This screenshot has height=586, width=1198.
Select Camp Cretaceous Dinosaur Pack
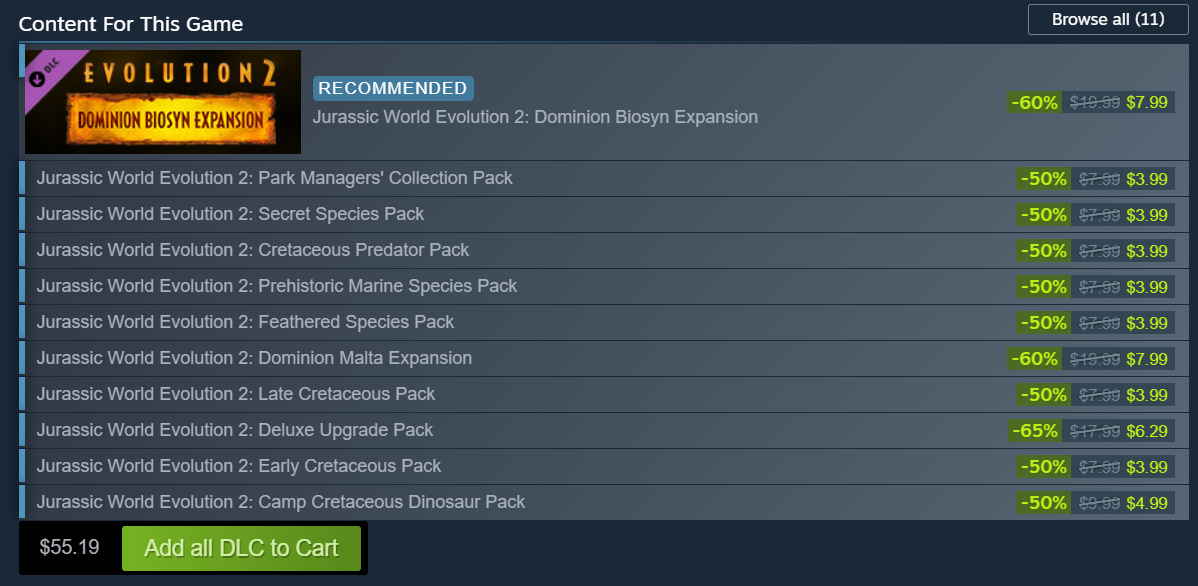coord(281,502)
